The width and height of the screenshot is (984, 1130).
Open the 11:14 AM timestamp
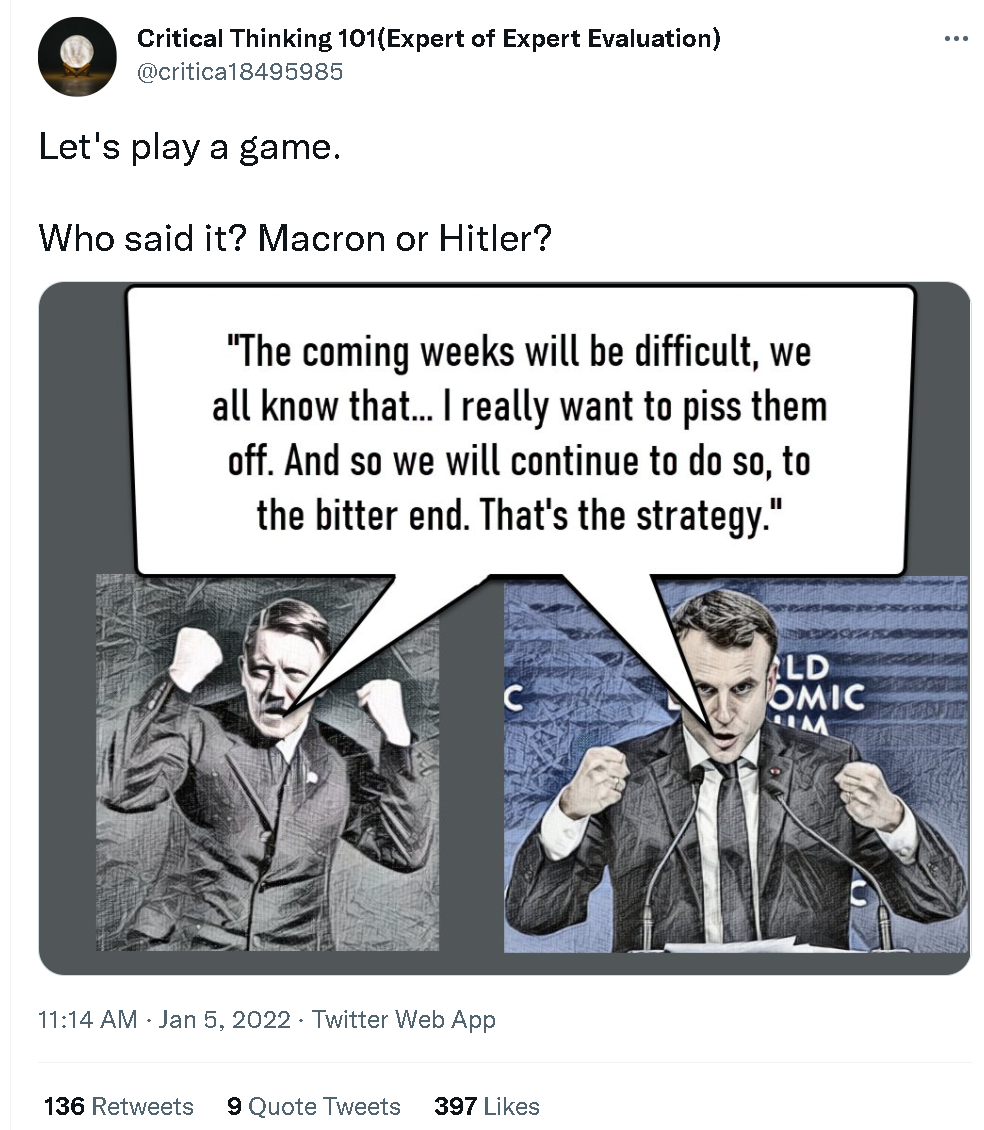click(x=87, y=1019)
